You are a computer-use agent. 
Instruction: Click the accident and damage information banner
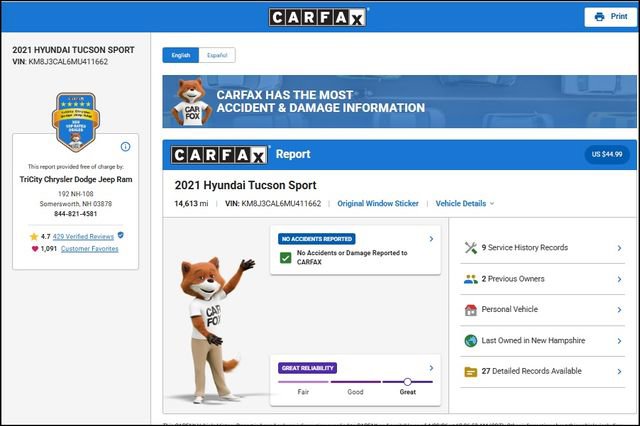pyautogui.click(x=399, y=102)
